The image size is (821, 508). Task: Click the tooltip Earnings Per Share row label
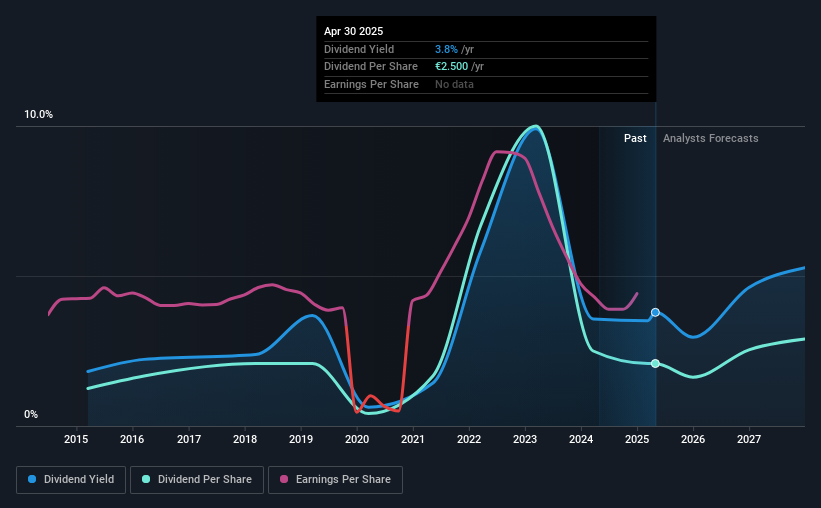(371, 84)
